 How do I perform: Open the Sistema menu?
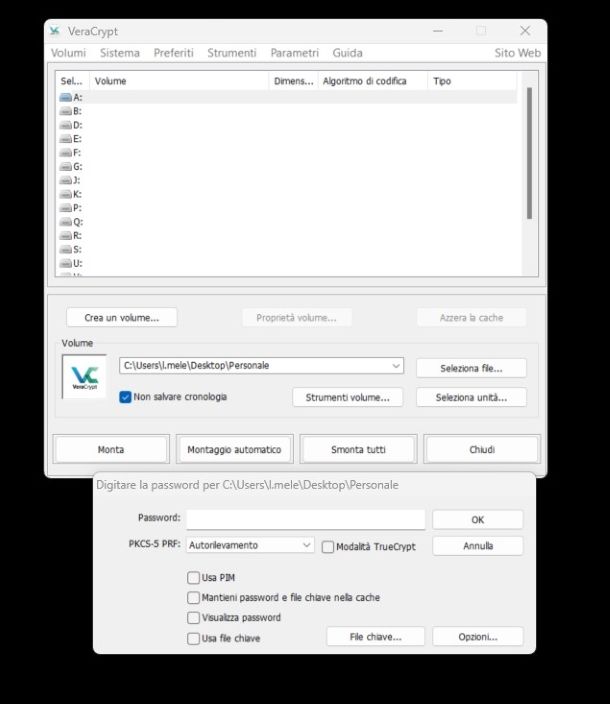pyautogui.click(x=120, y=53)
